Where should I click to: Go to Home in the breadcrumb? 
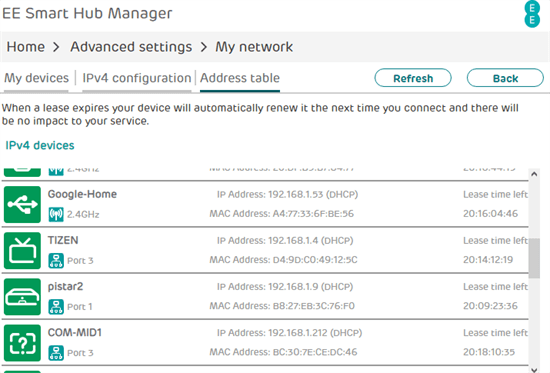click(x=26, y=47)
